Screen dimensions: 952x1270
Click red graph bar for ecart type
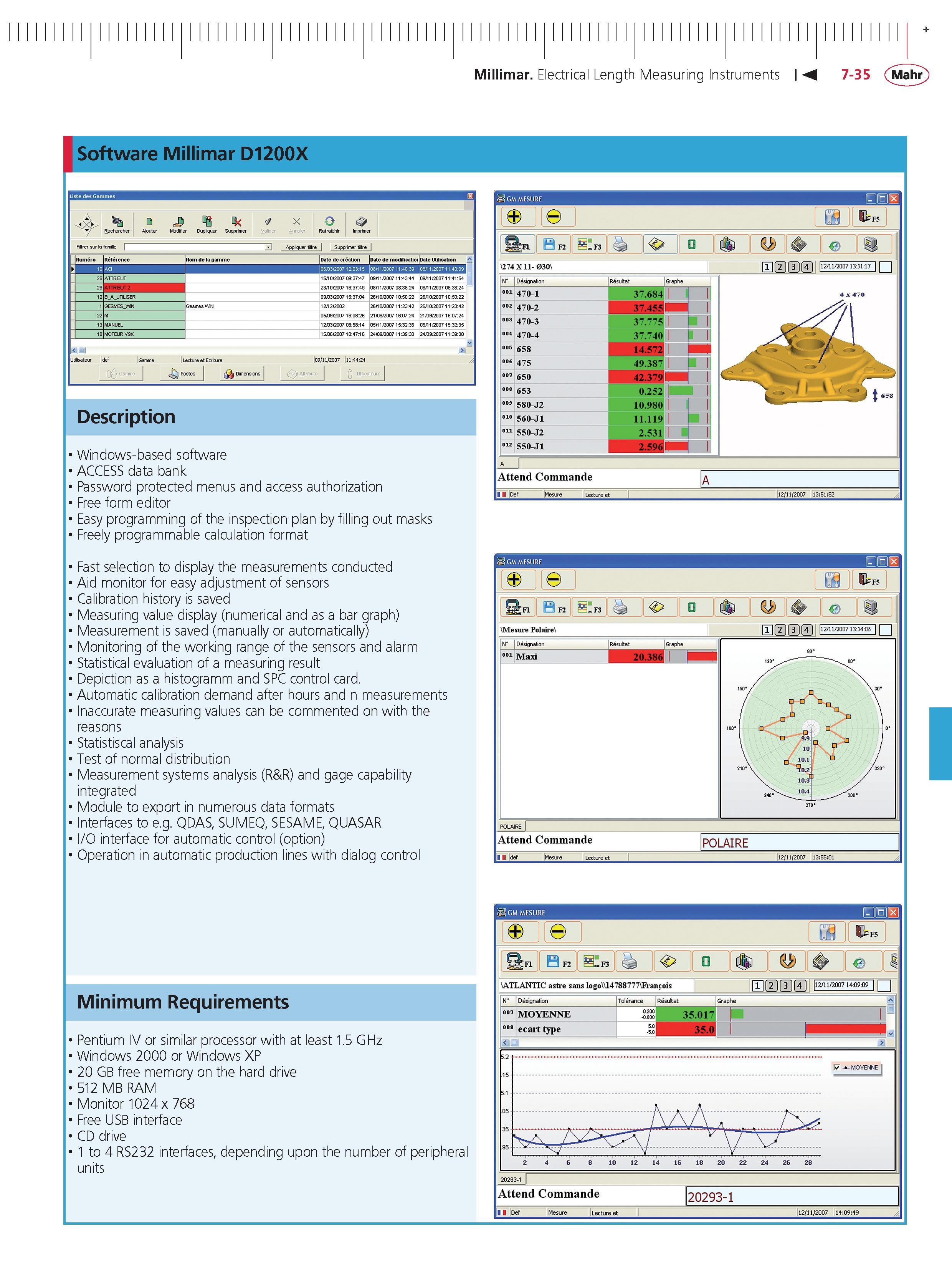coord(845,1029)
